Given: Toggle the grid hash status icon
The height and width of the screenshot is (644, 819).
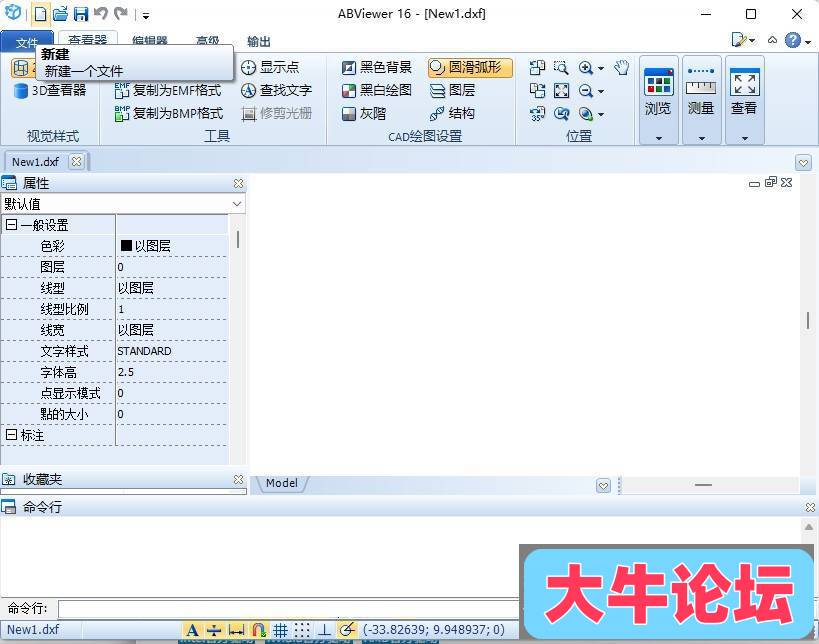Looking at the screenshot, I should [x=280, y=630].
